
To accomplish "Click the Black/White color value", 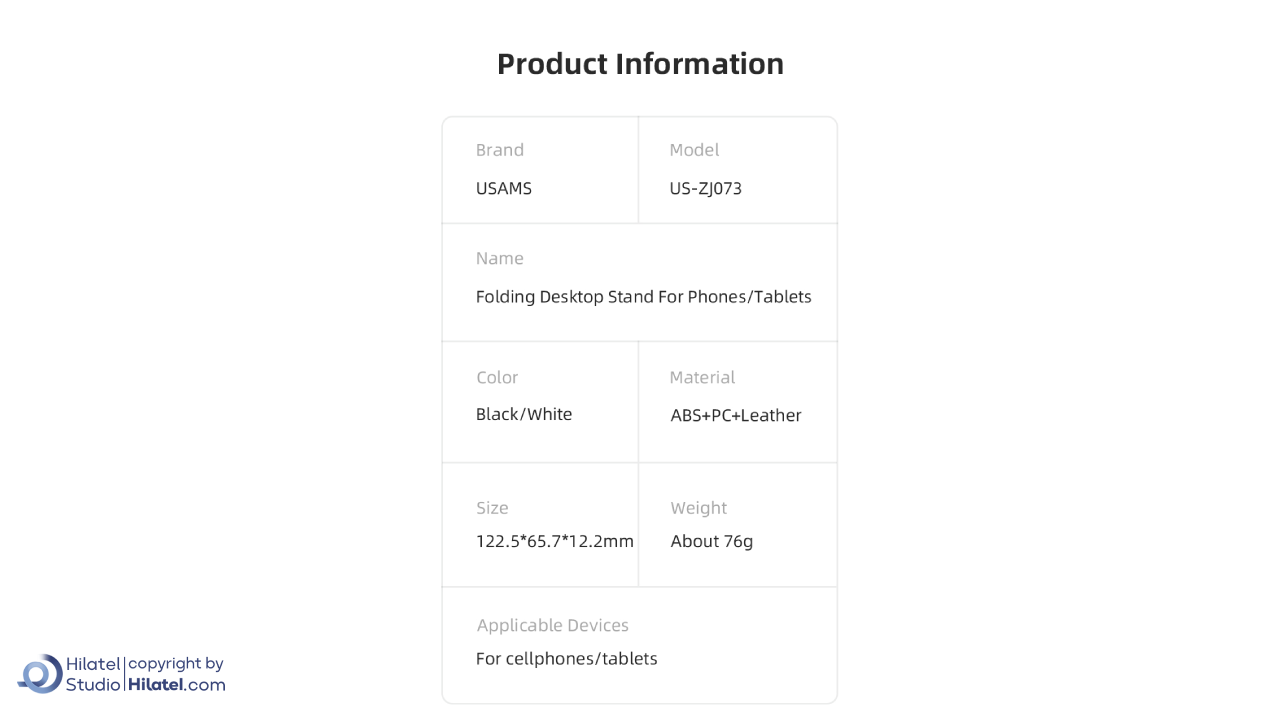I will coord(524,414).
